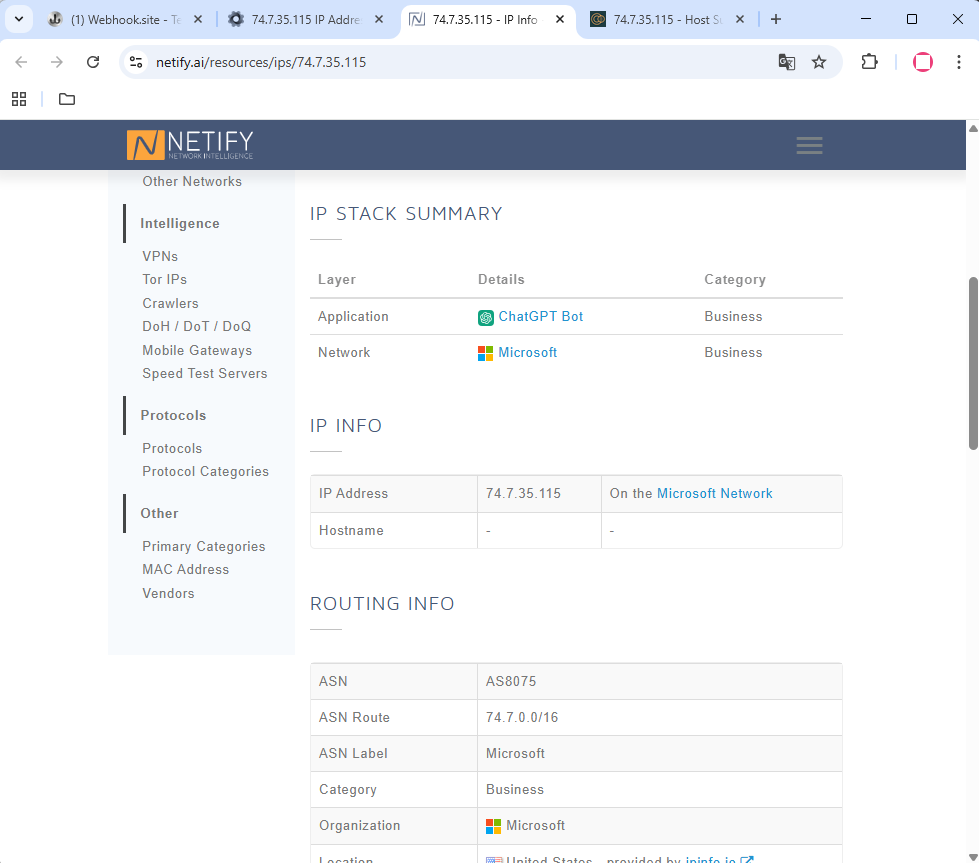
Task: Open MAC Address sidebar link
Action: click(185, 570)
